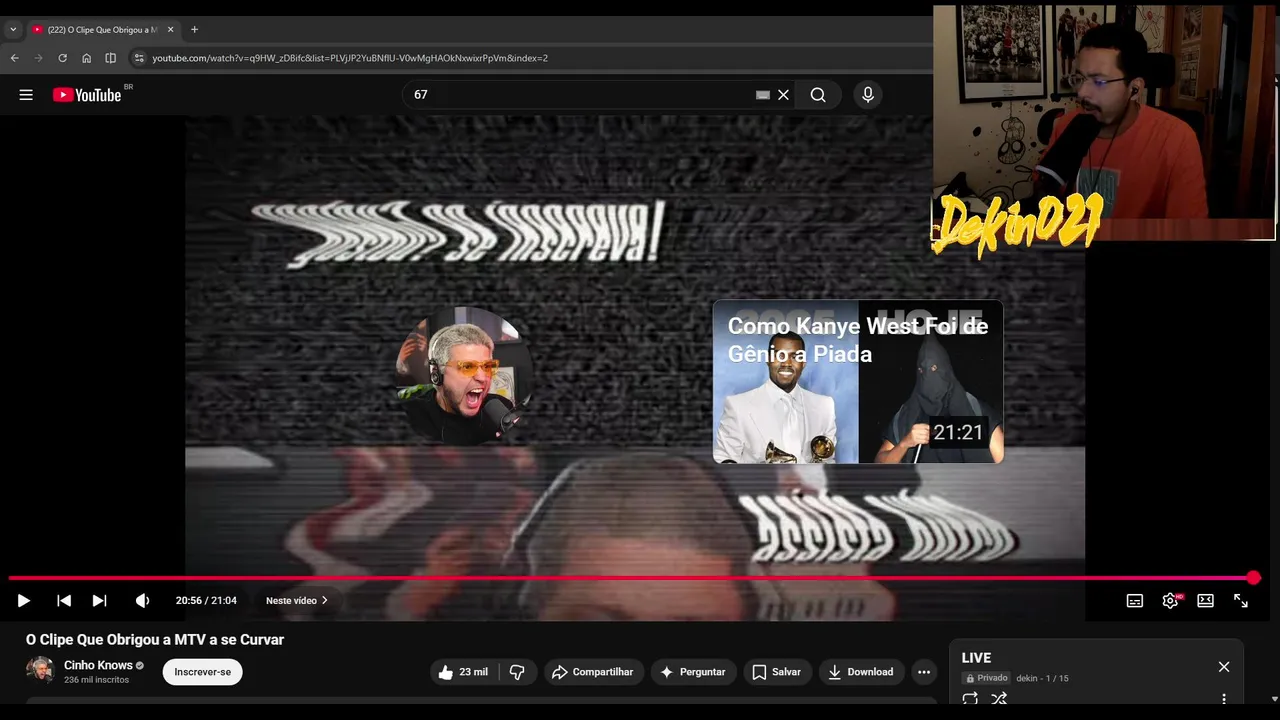Image resolution: width=1280 pixels, height=720 pixels.
Task: Go to the browser home page icon
Action: [86, 58]
